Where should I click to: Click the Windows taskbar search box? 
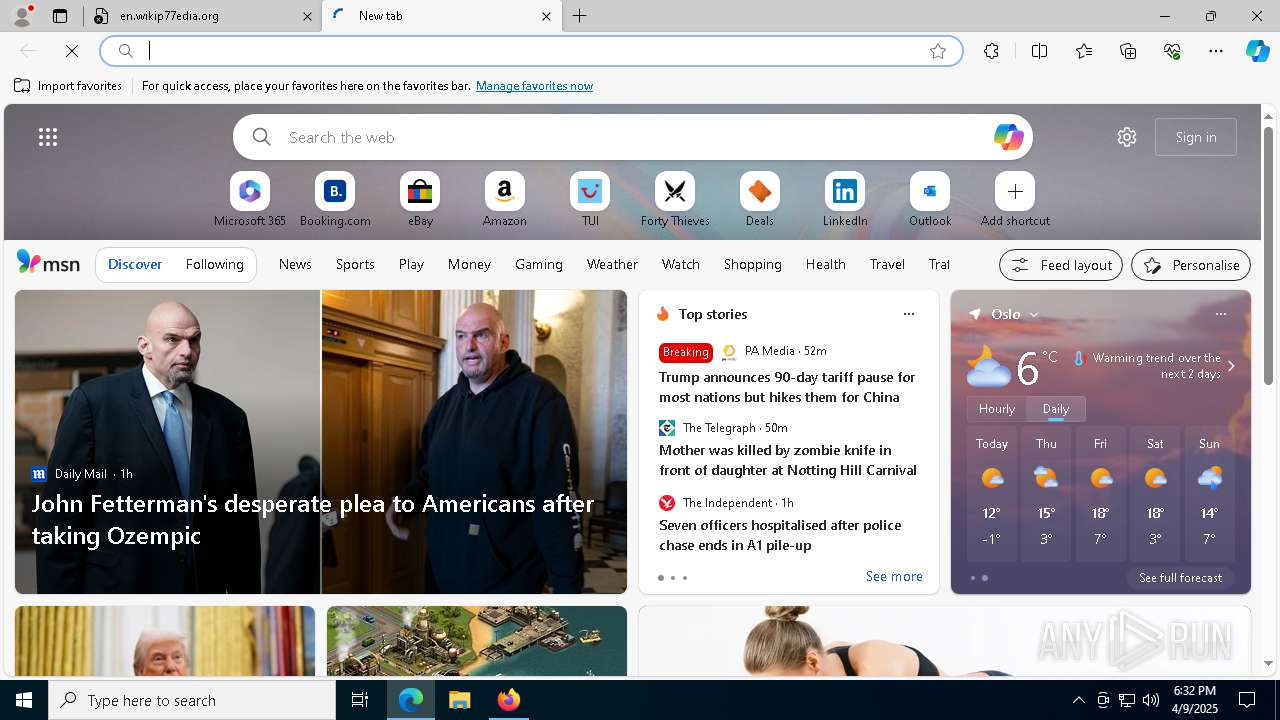pyautogui.click(x=192, y=700)
